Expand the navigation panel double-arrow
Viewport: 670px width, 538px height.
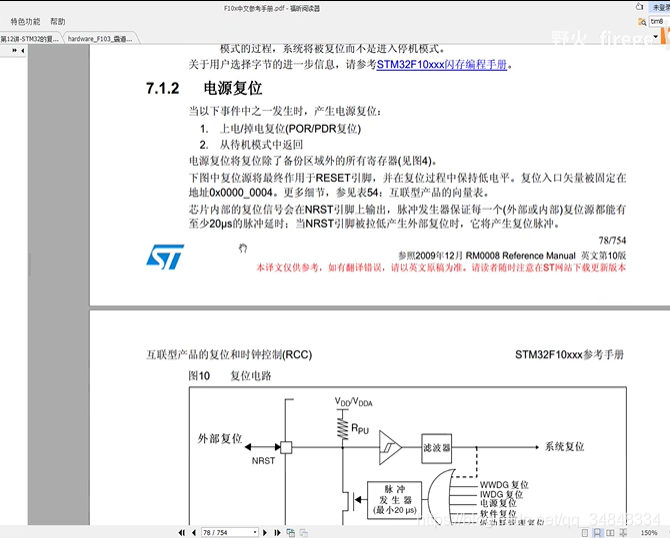pos(14,50)
